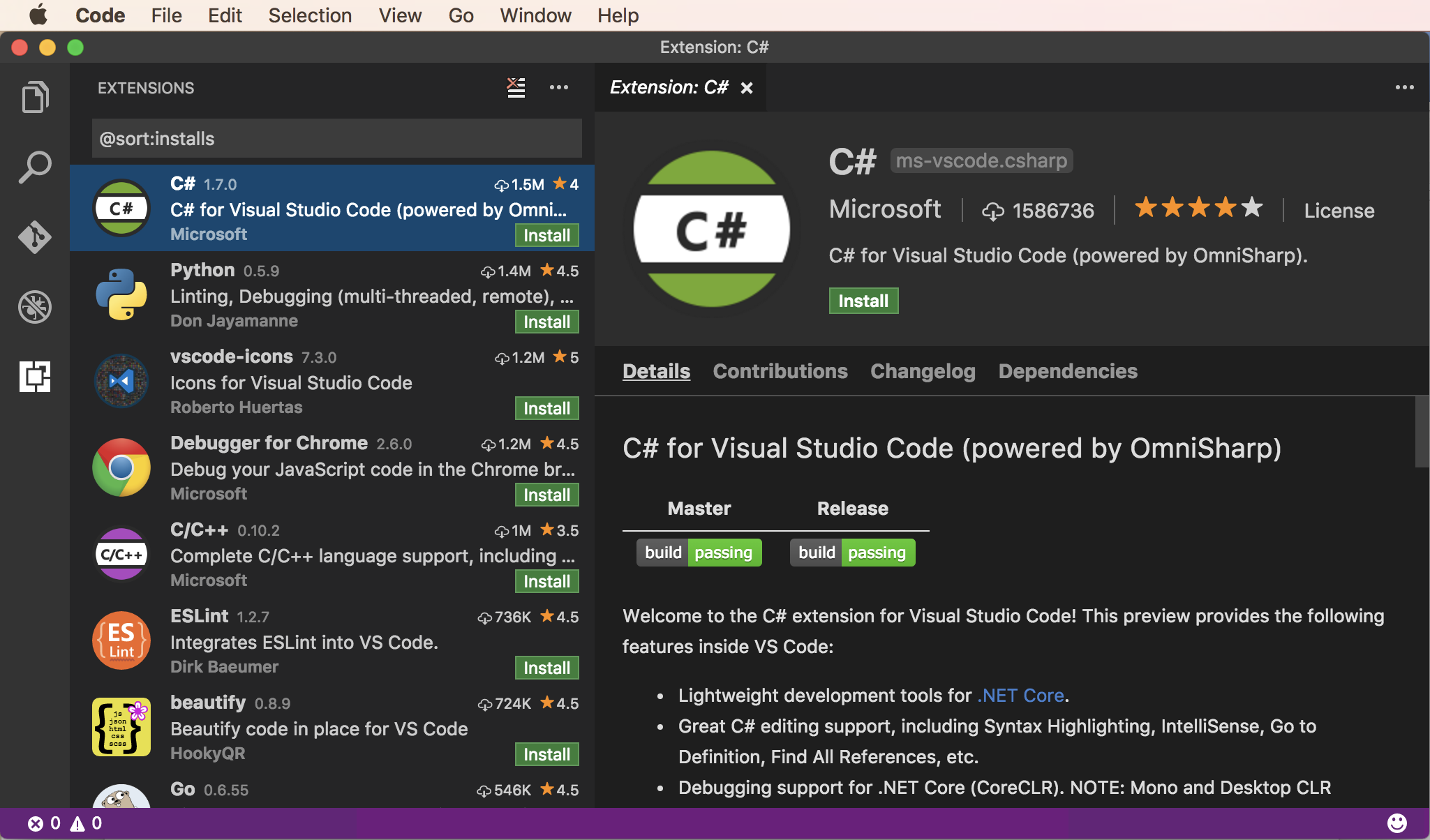The height and width of the screenshot is (840, 1430).
Task: Click the errors and warnings status bar indicator
Action: coord(65,823)
